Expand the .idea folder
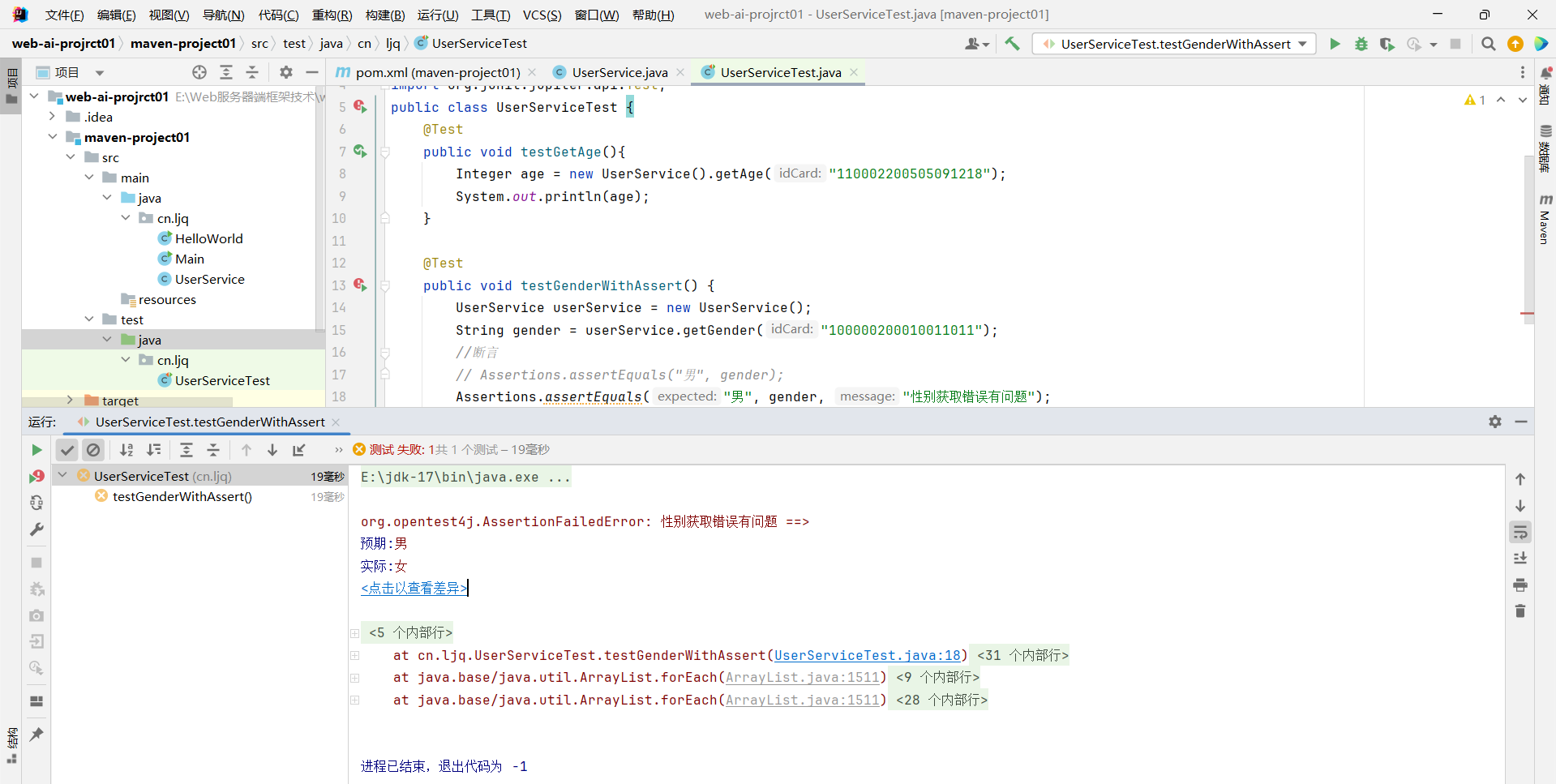This screenshot has width=1556, height=784. [53, 117]
